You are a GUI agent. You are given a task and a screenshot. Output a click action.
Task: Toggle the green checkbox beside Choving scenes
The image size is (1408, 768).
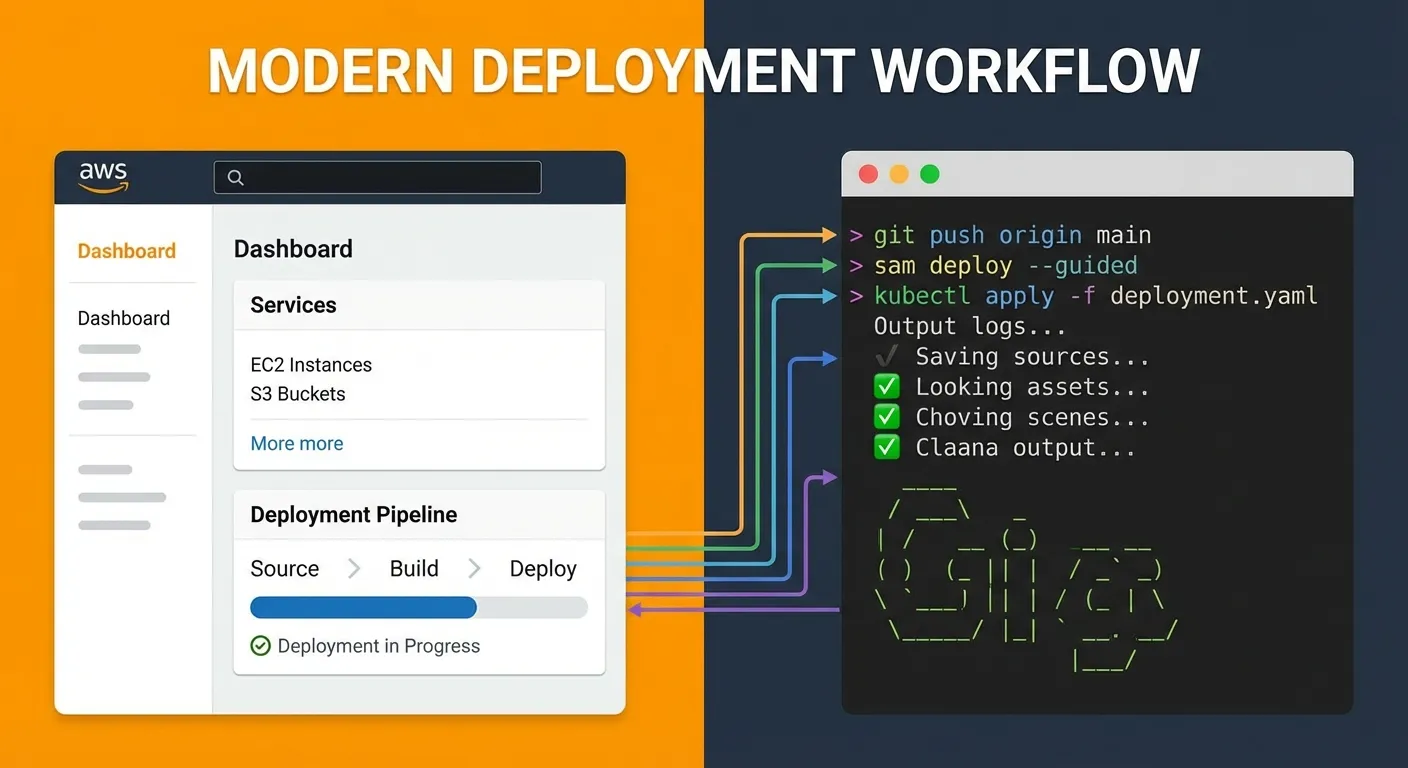point(886,417)
